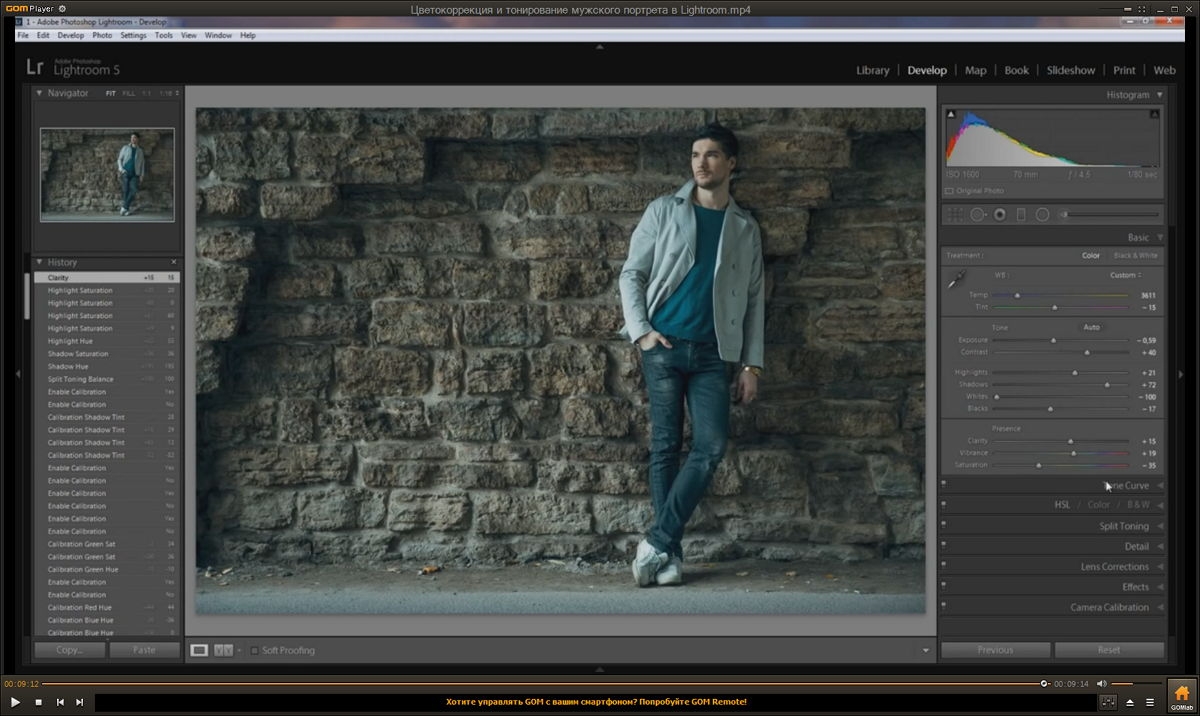The width and height of the screenshot is (1200, 716).
Task: Select the Graduated Filter tool
Action: tap(1021, 214)
